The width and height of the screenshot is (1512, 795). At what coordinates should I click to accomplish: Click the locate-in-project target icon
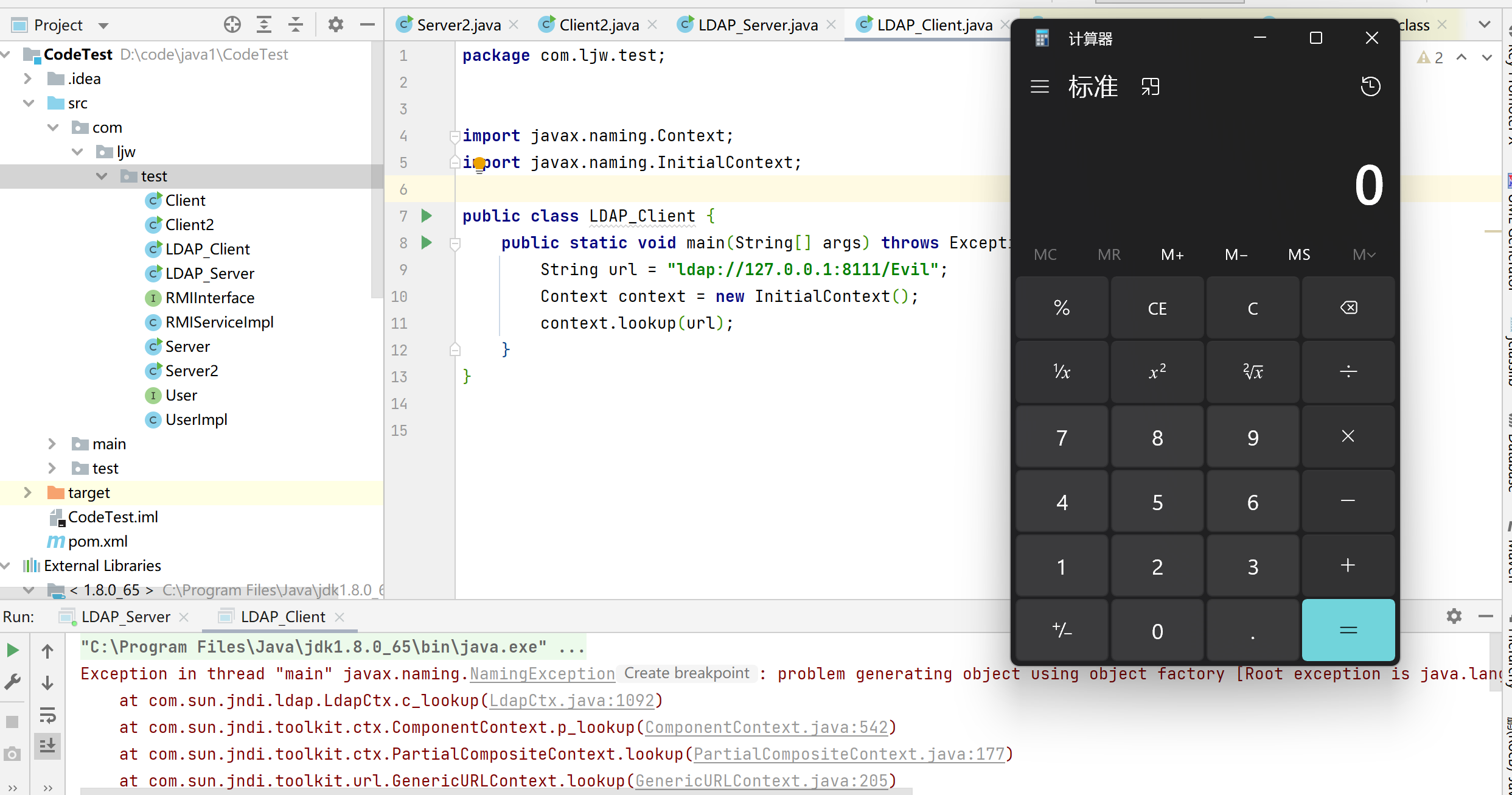coord(232,25)
